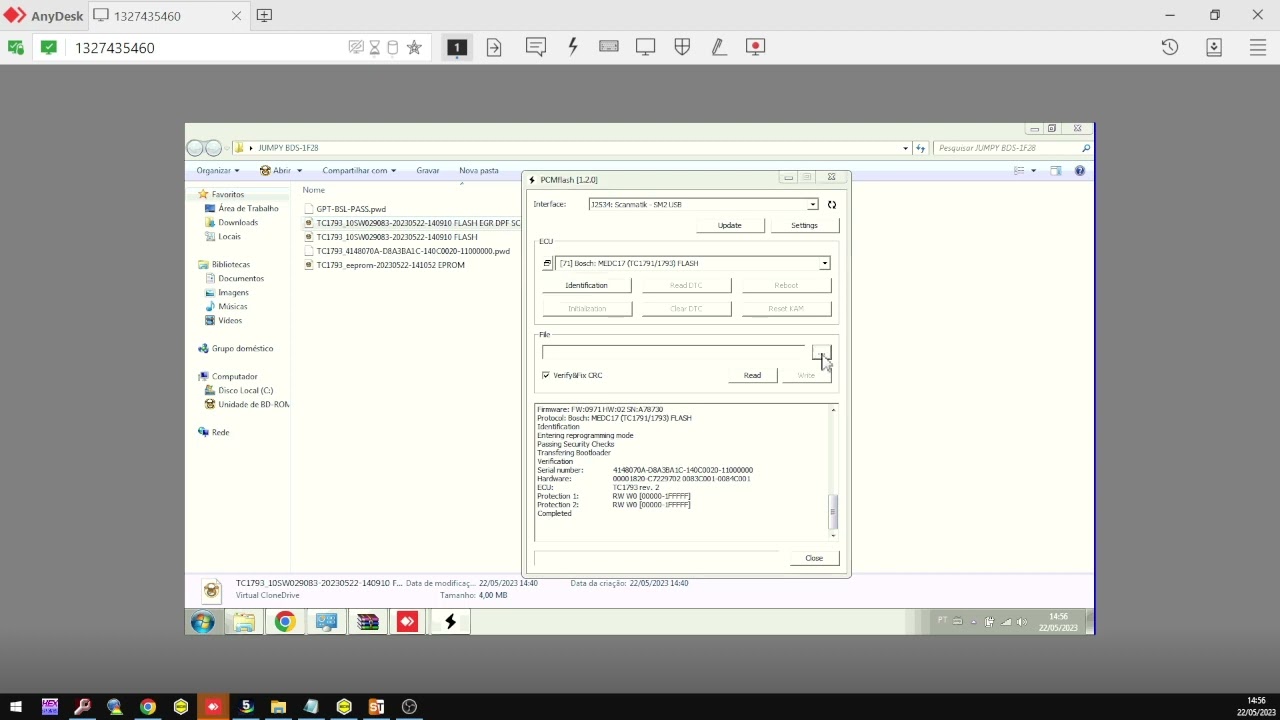The height and width of the screenshot is (720, 1280).
Task: Open the AnyDesk actions lightning icon
Action: coord(573,47)
